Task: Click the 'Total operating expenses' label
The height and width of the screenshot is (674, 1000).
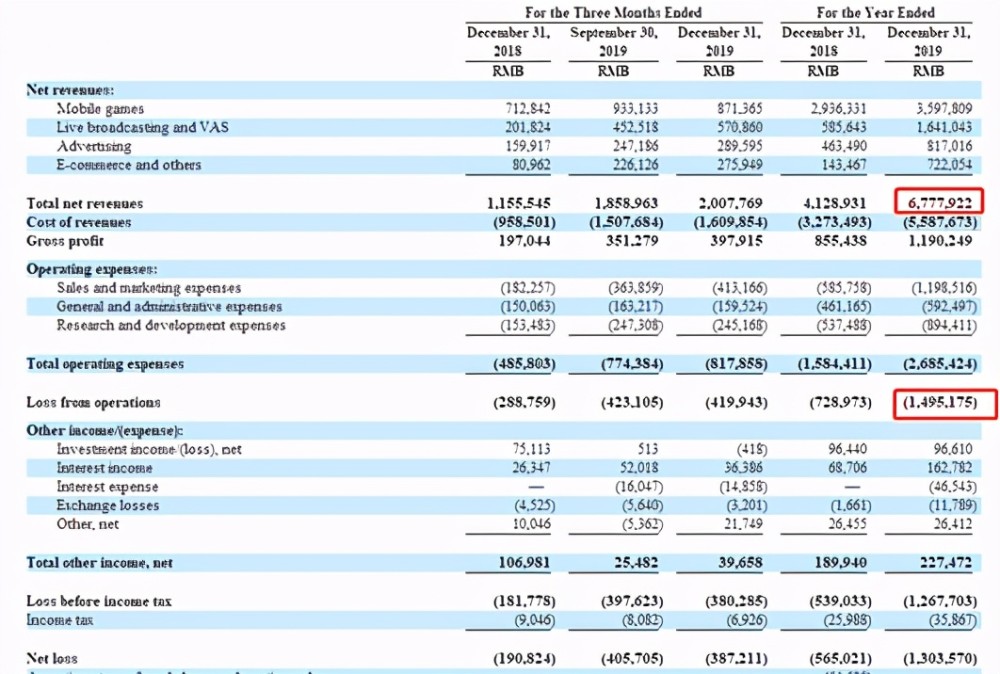Action: [105, 364]
